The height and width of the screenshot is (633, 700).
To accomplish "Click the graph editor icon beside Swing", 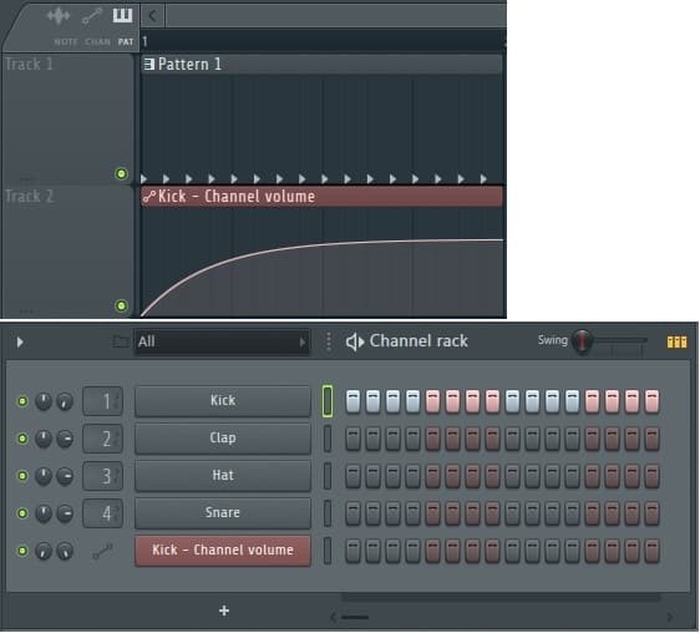I will [677, 342].
